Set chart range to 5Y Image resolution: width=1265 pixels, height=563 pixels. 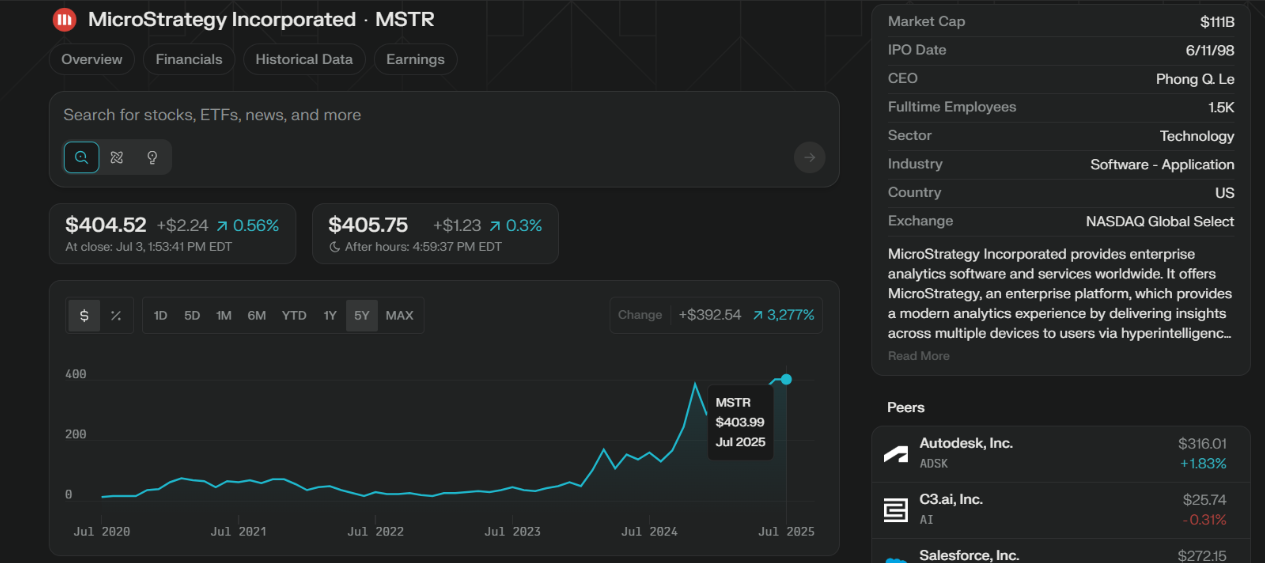tap(362, 315)
